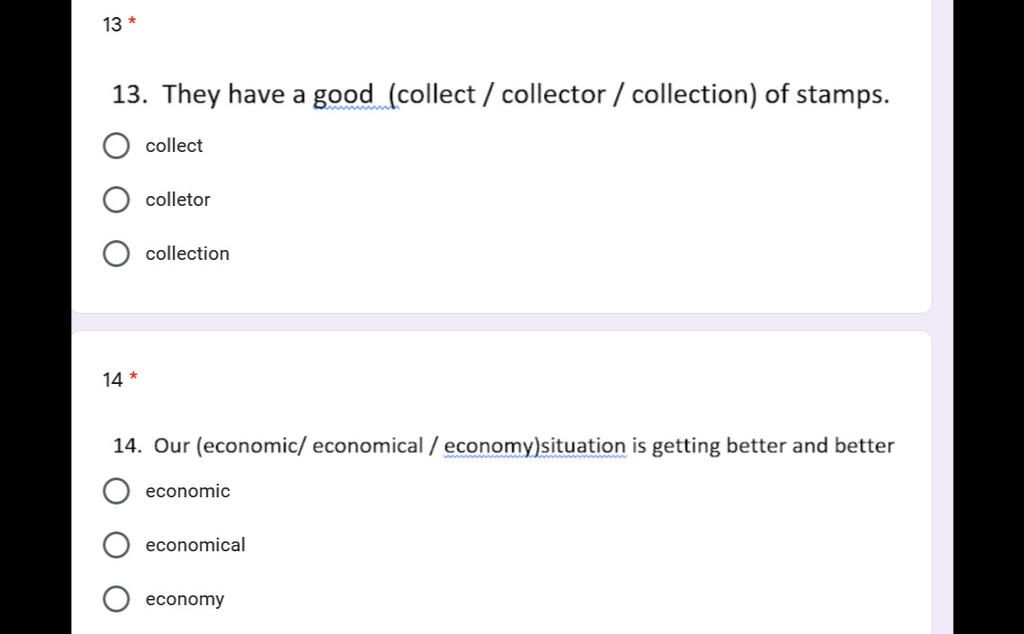Click the underlined word 'good'
Screen dimensions: 1024x634
[344, 95]
